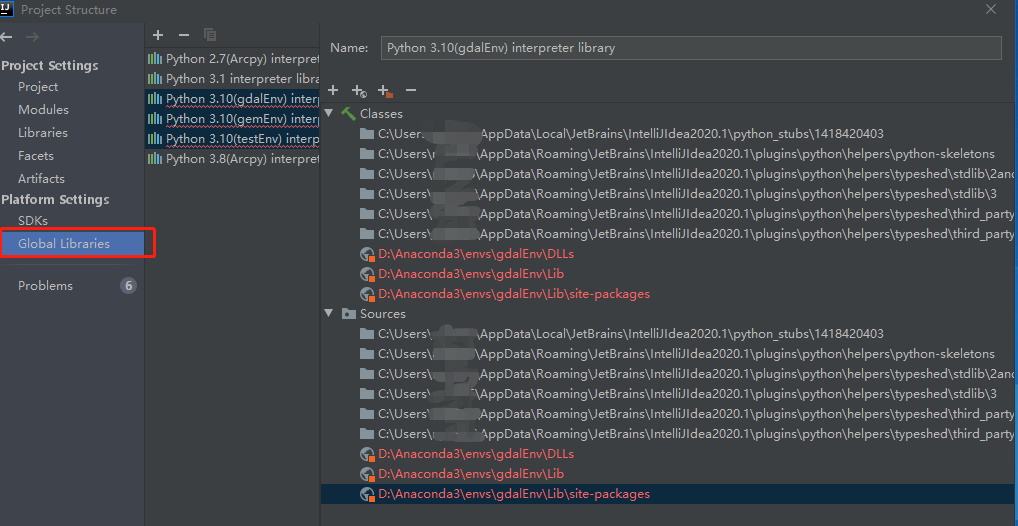The image size is (1018, 526).
Task: Add a new global library with plus
Action: pos(158,35)
